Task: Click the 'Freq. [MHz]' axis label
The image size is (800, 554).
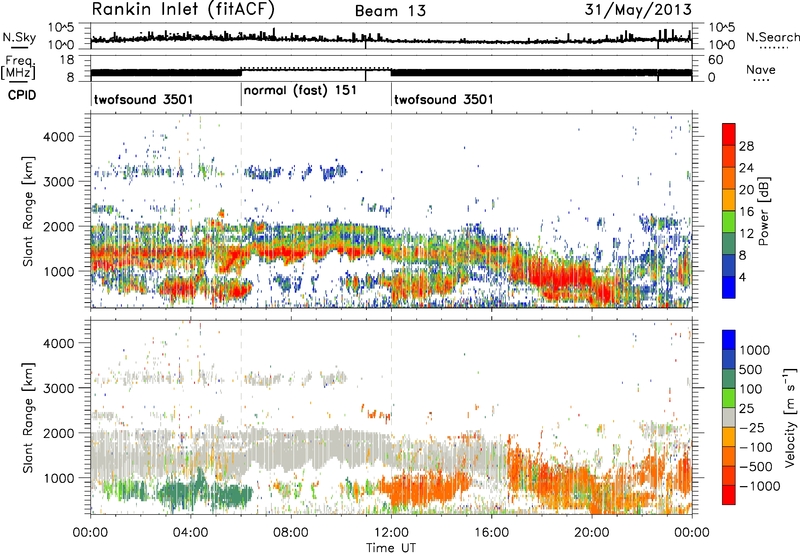Action: pos(19,67)
